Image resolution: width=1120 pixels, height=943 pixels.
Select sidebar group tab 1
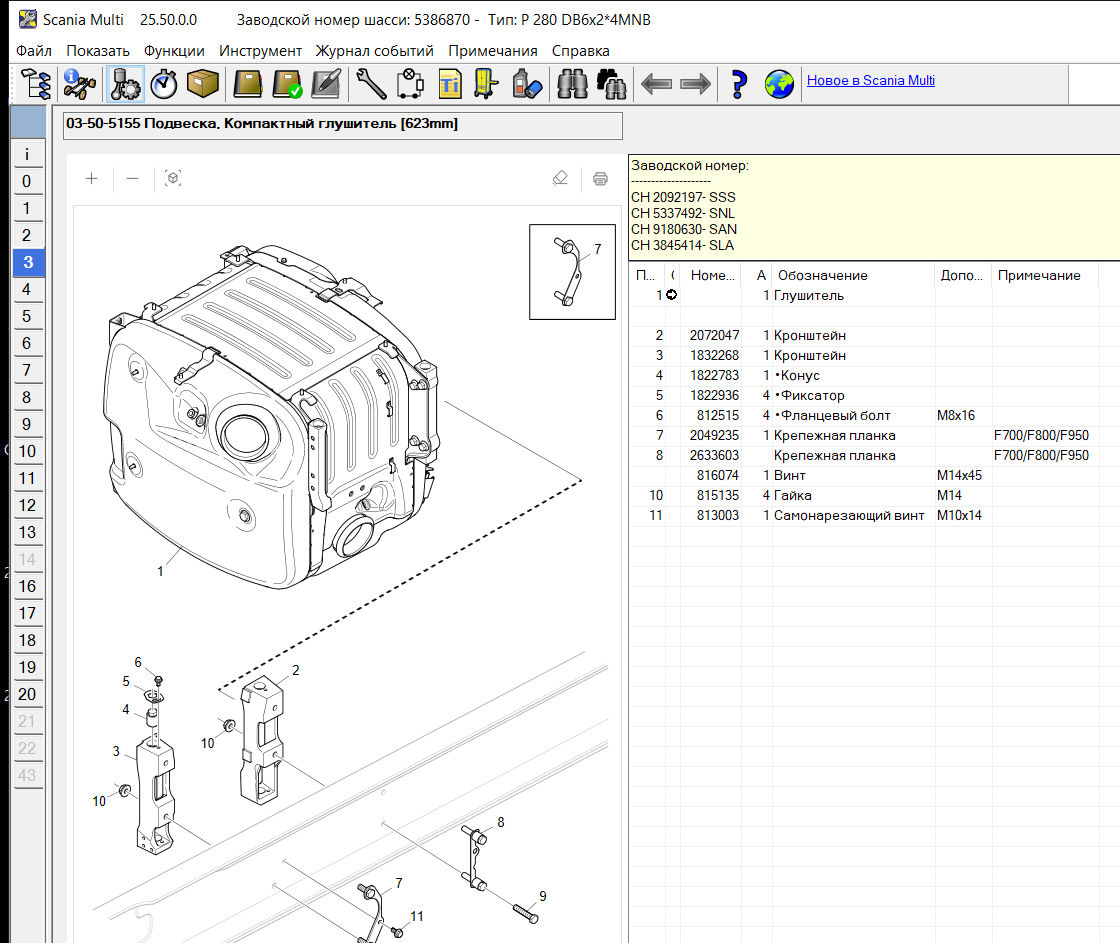click(28, 209)
